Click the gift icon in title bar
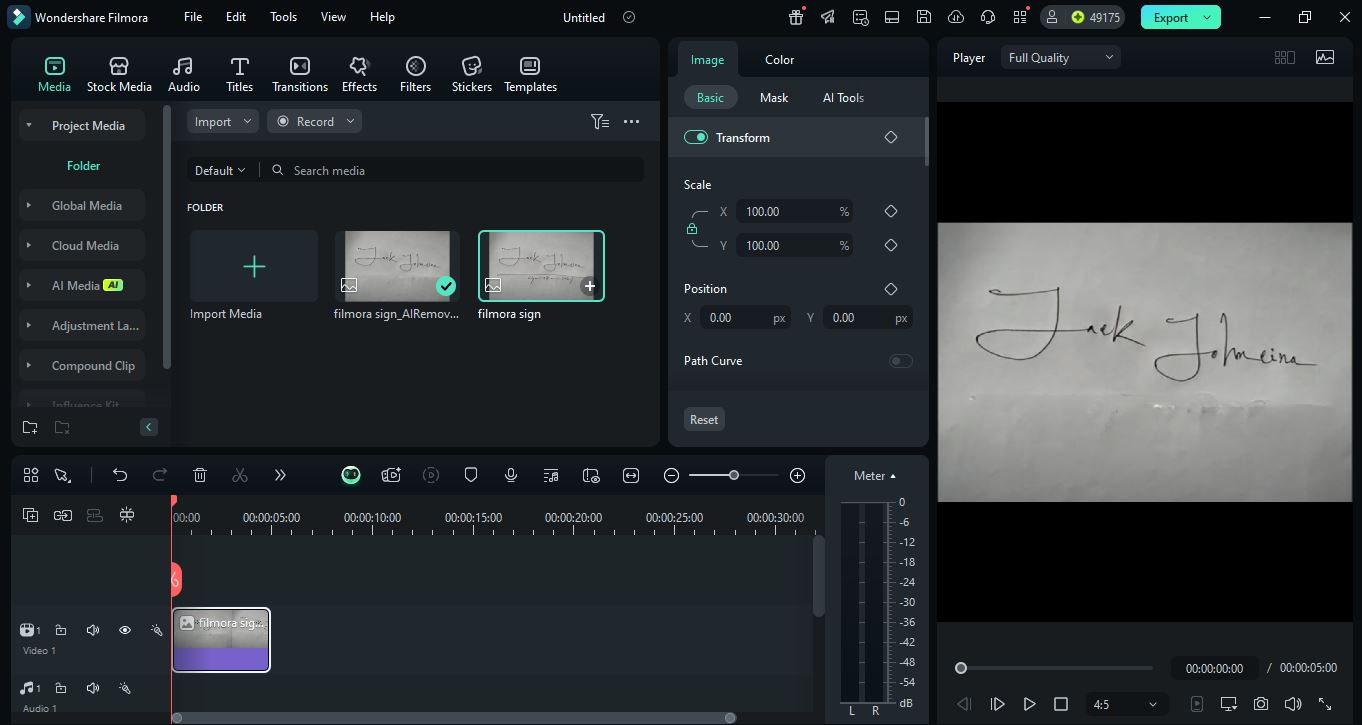The image size is (1362, 725). coord(796,17)
